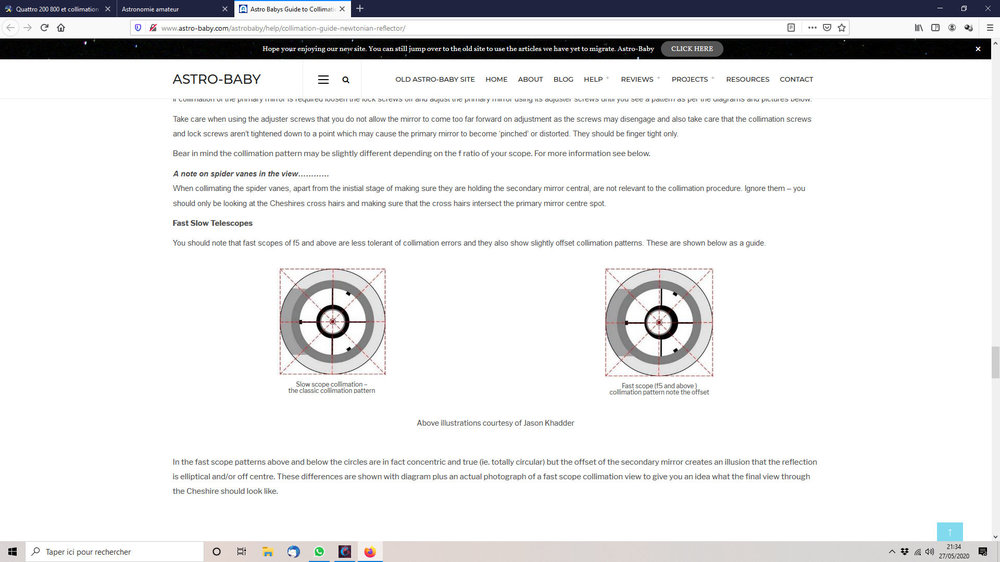Close the Astronomie amateur tab

pyautogui.click(x=224, y=9)
